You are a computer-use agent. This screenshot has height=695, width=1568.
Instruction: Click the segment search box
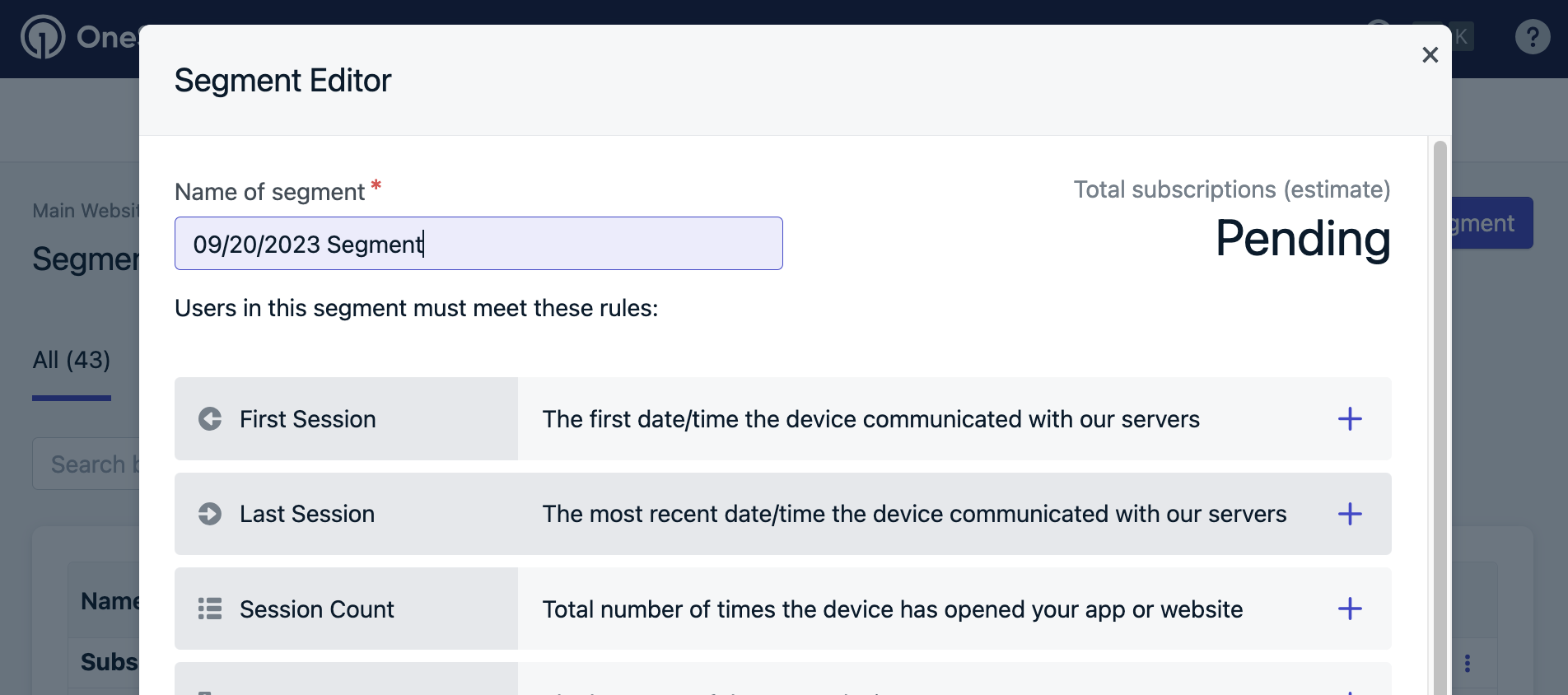pyautogui.click(x=86, y=464)
